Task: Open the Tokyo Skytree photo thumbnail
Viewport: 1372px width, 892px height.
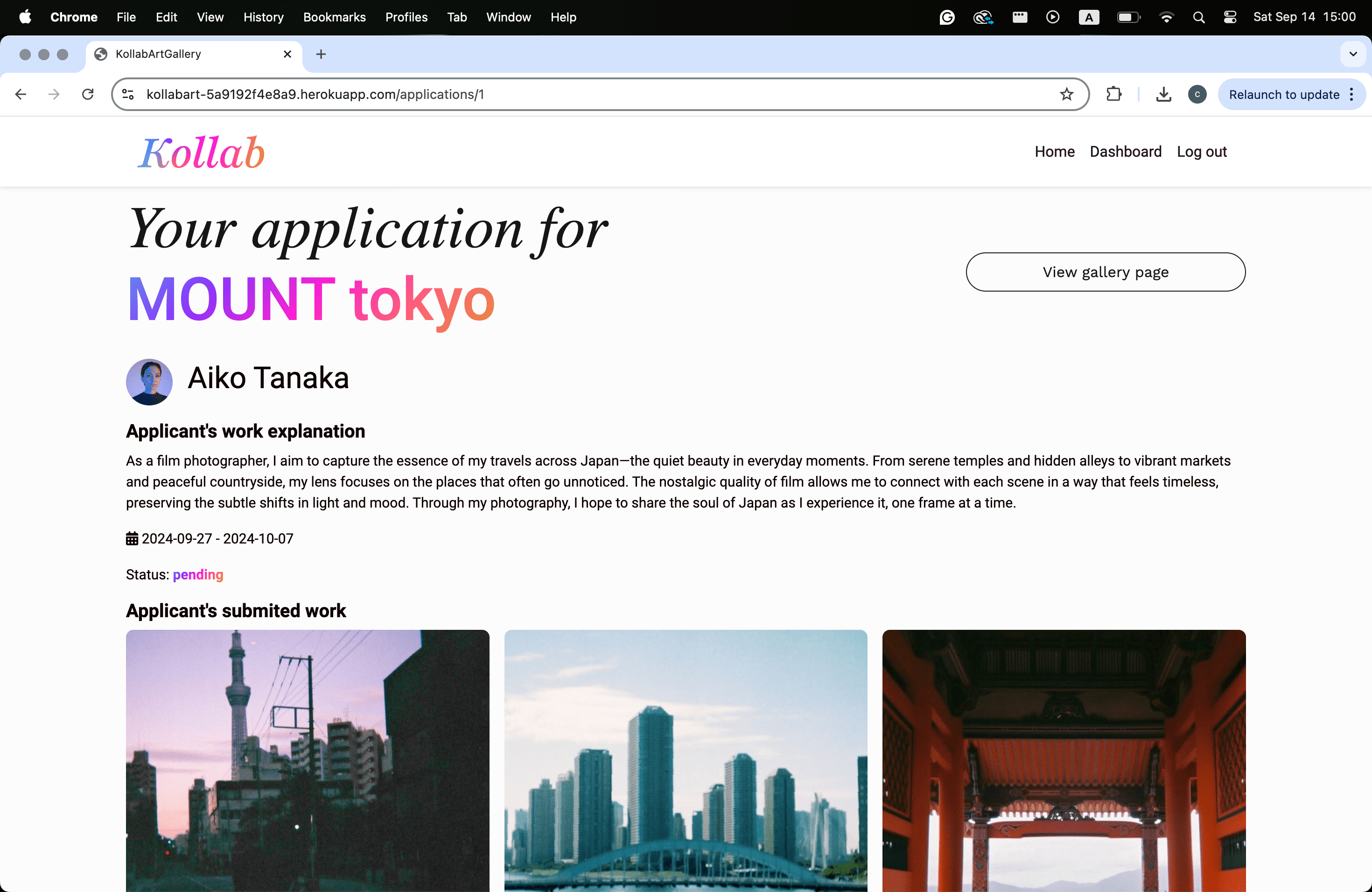Action: click(307, 760)
